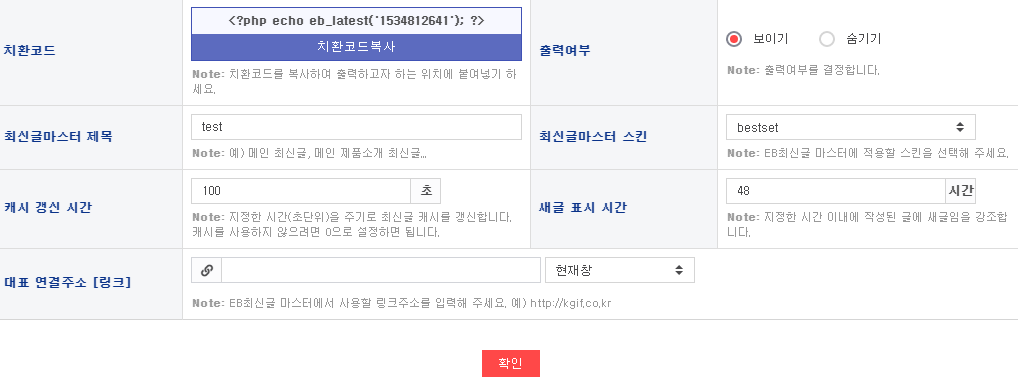Click the 시간 unit addon label
Image resolution: width=1018 pixels, height=390 pixels.
[961, 191]
